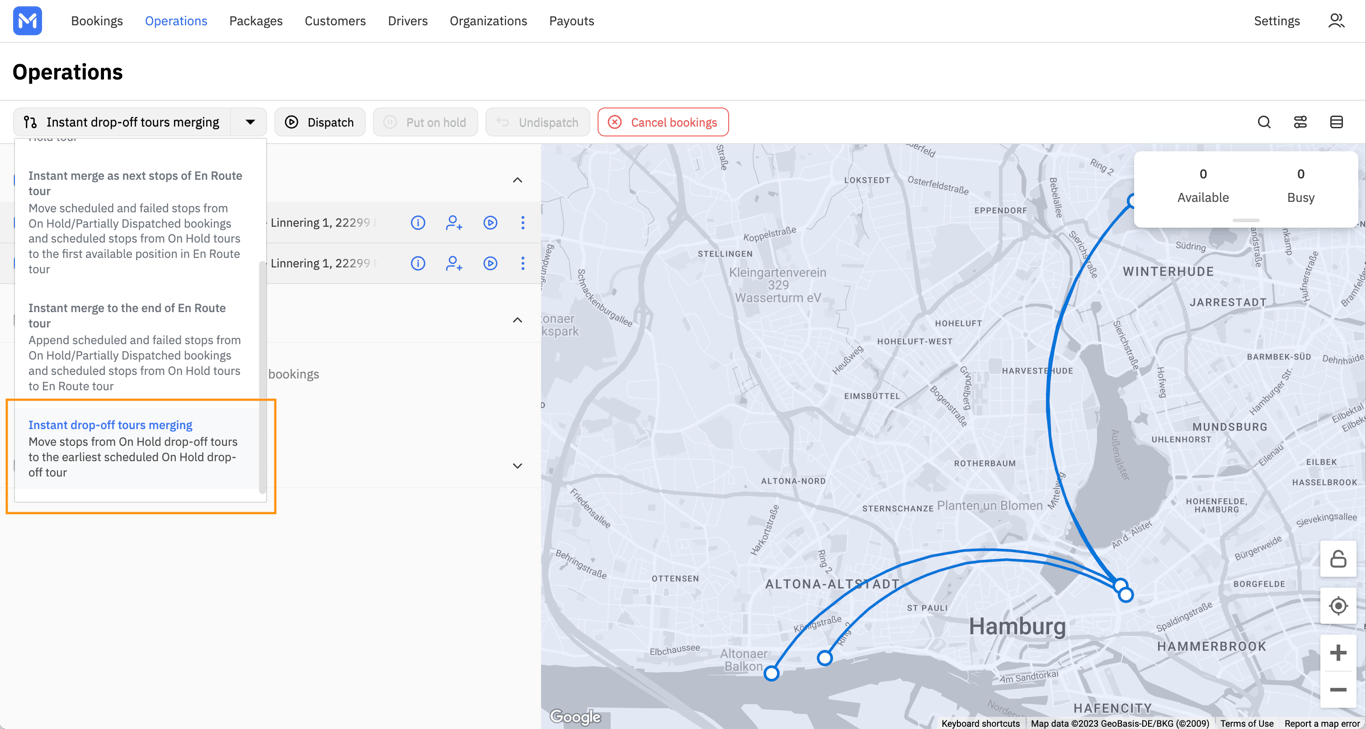The width and height of the screenshot is (1366, 729).
Task: Click the Available drivers counter
Action: click(1203, 186)
